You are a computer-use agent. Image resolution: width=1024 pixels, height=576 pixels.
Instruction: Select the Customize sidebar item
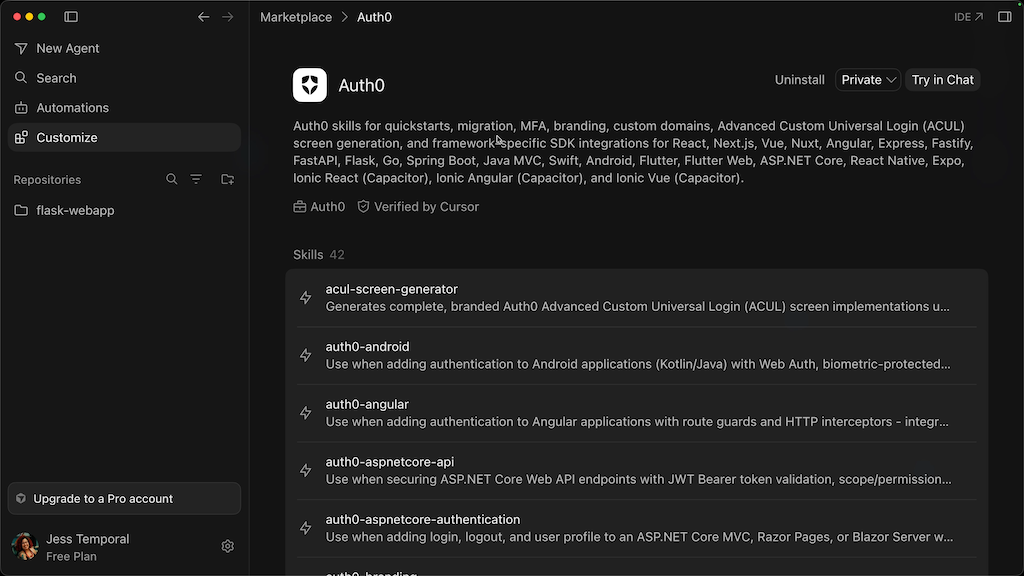(124, 137)
